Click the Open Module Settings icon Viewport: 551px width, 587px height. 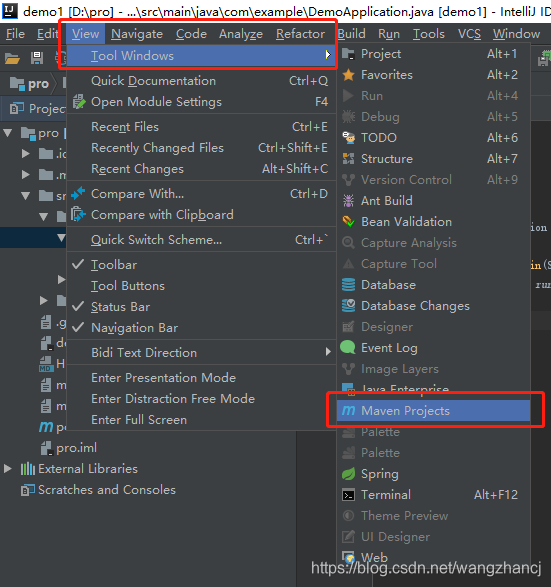pyautogui.click(x=79, y=102)
